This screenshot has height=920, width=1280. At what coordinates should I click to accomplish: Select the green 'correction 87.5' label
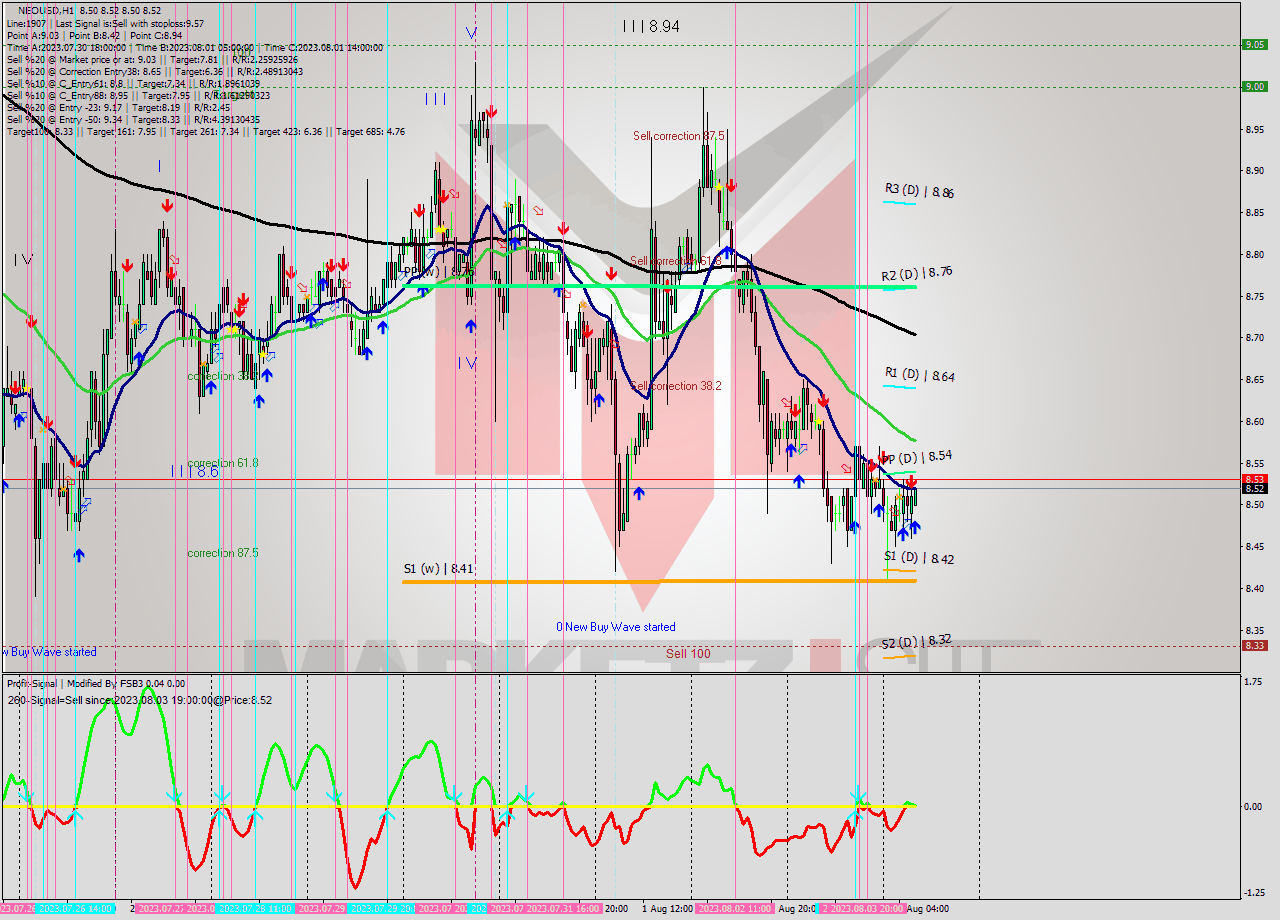coord(222,553)
